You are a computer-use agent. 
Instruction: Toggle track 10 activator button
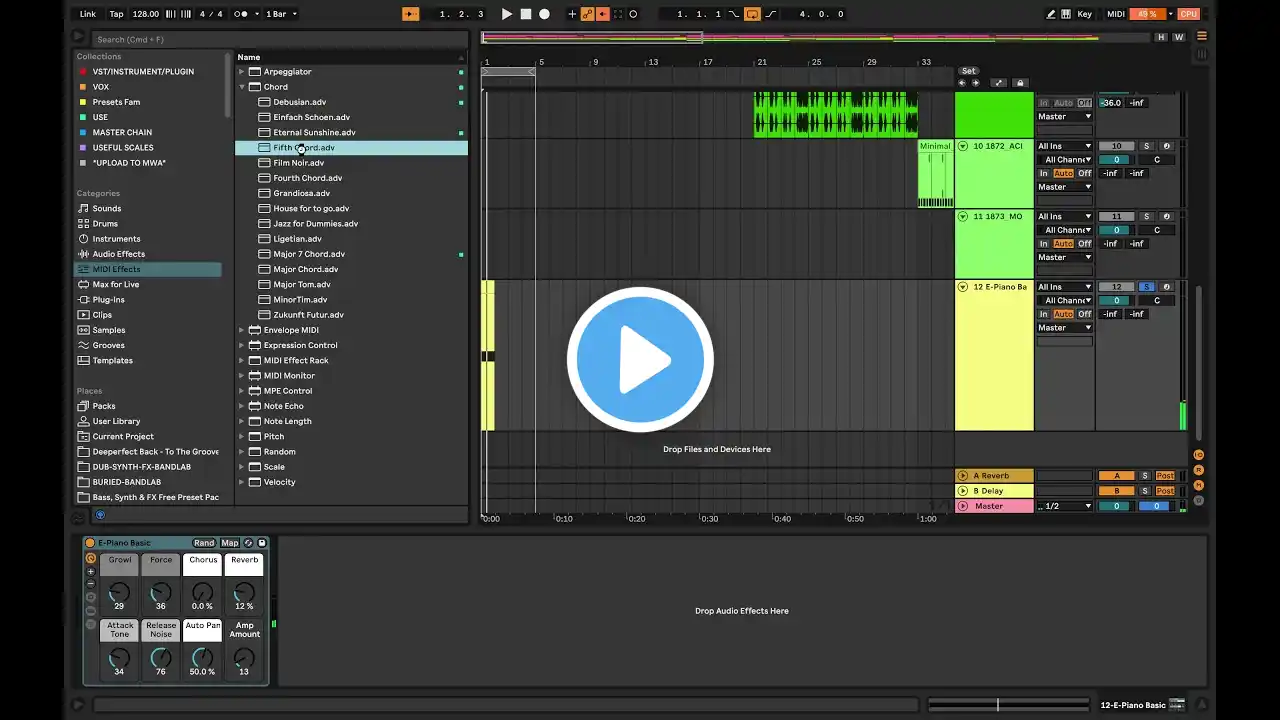(x=1116, y=146)
